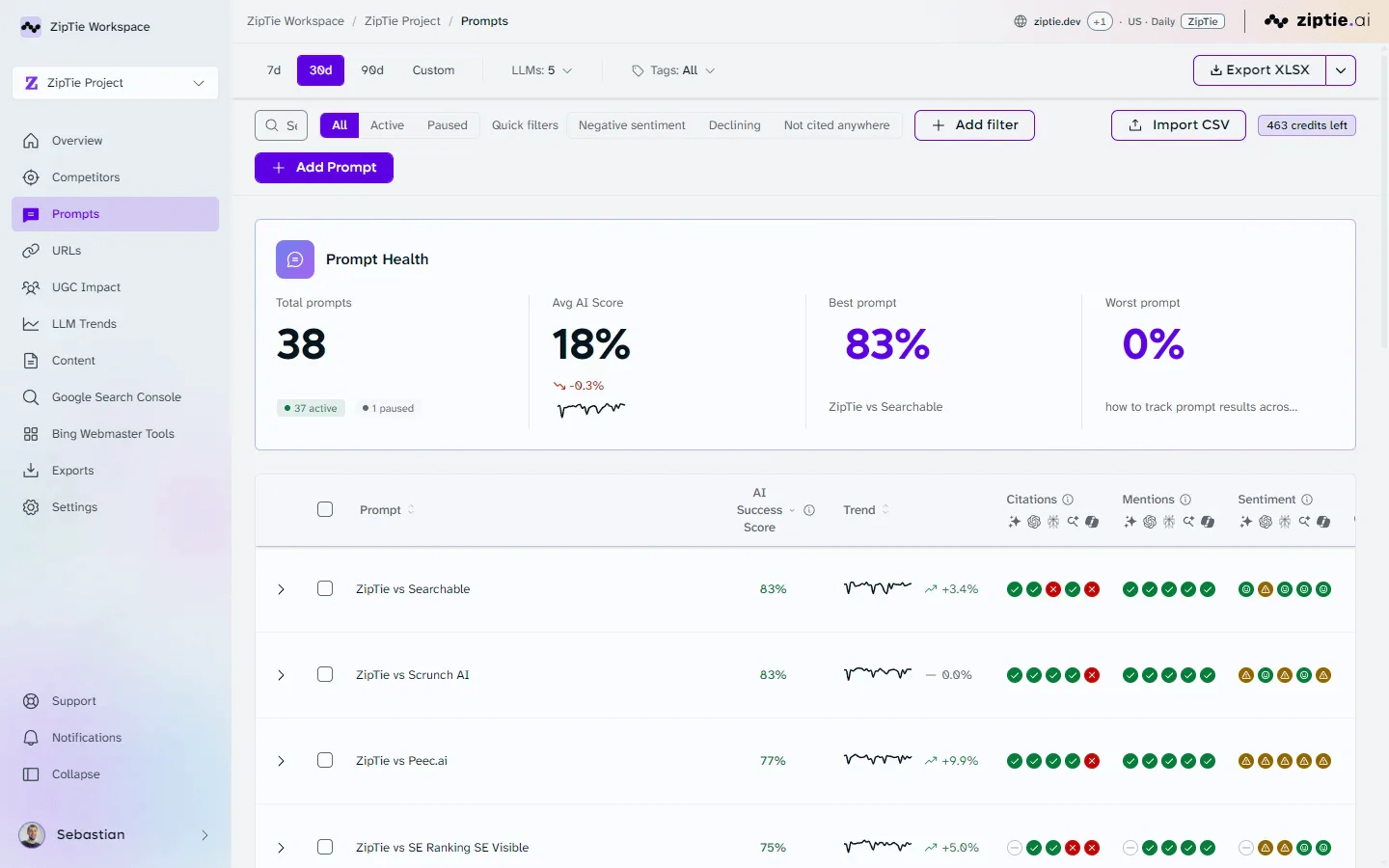Open the ZipTie Project selector dropdown
The height and width of the screenshot is (868, 1389).
coord(115,83)
